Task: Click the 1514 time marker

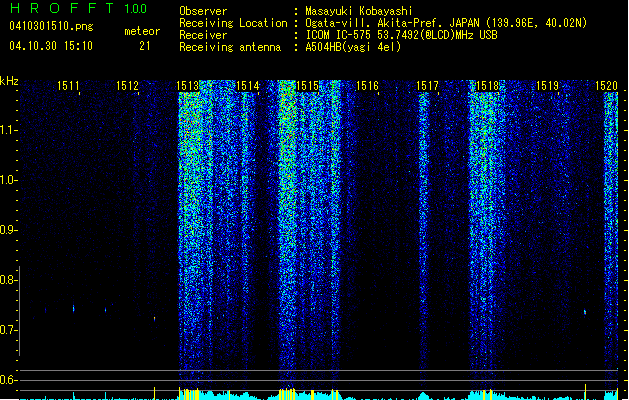Action: click(x=248, y=86)
